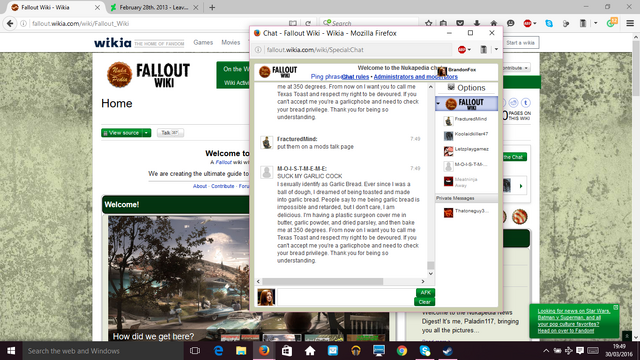This screenshot has height=360, width=640.
Task: Open the Firefox hamburger menu
Action: click(630, 24)
